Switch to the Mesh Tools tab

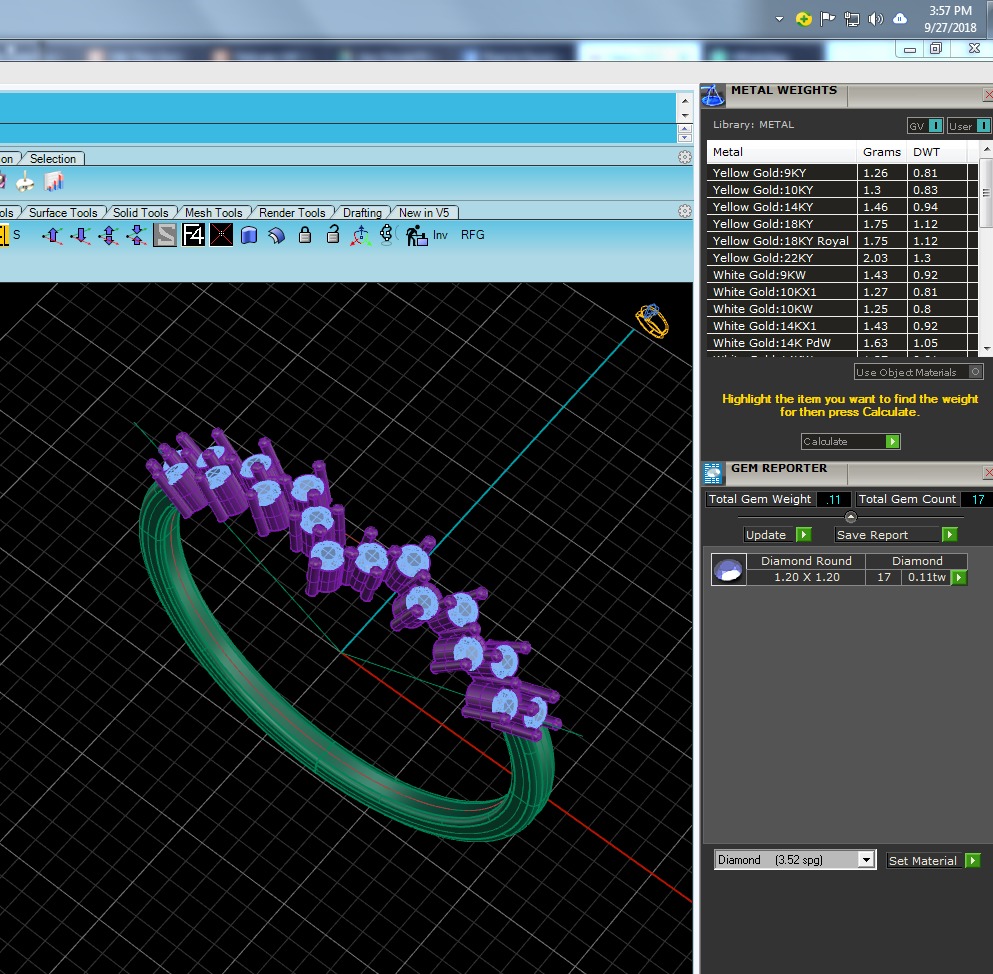tap(213, 213)
